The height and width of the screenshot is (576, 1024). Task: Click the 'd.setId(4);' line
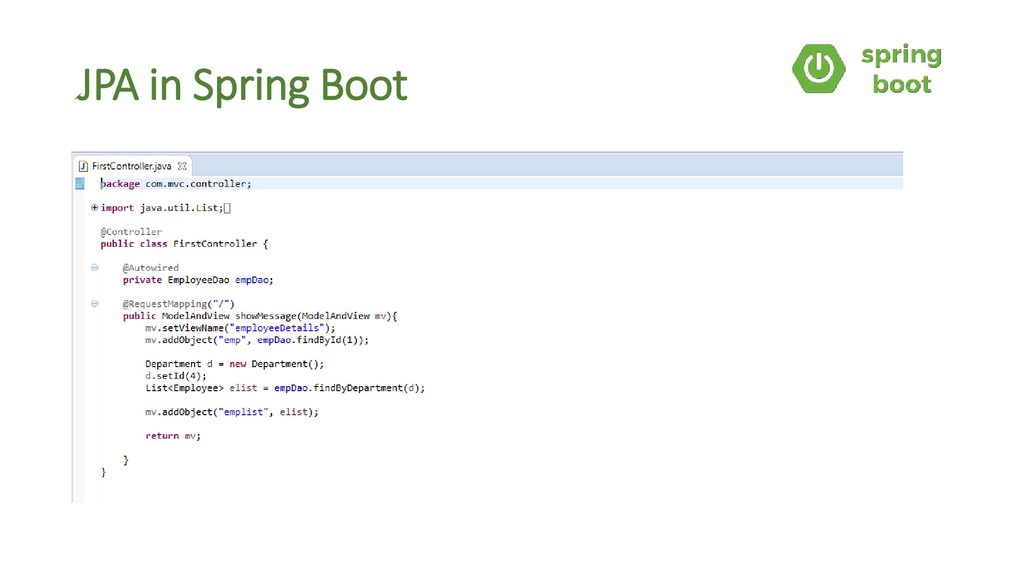[176, 376]
